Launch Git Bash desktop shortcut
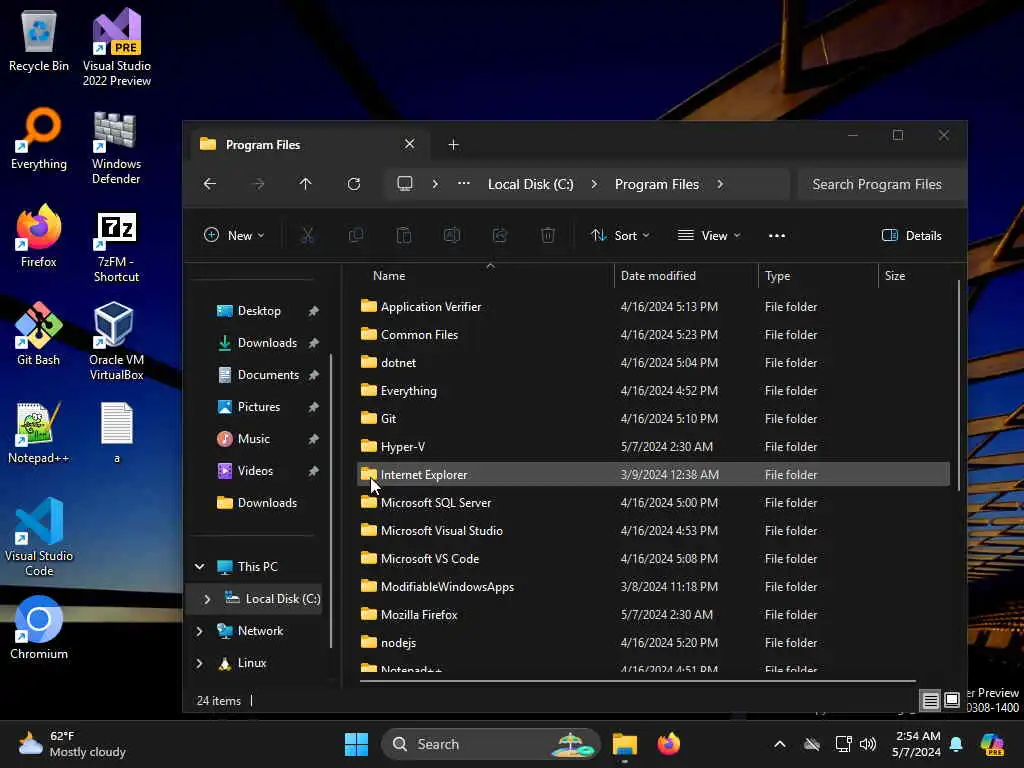The image size is (1024, 768). (39, 334)
